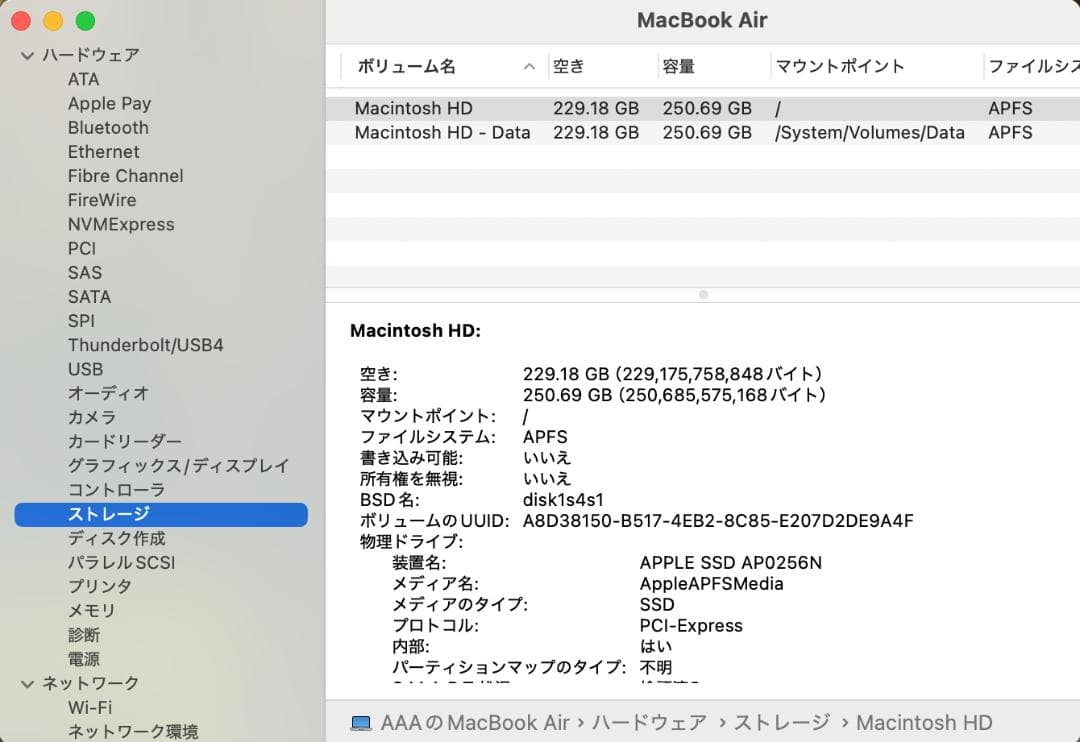Image resolution: width=1080 pixels, height=742 pixels.
Task: Open NVMExpress entry
Action: (121, 224)
